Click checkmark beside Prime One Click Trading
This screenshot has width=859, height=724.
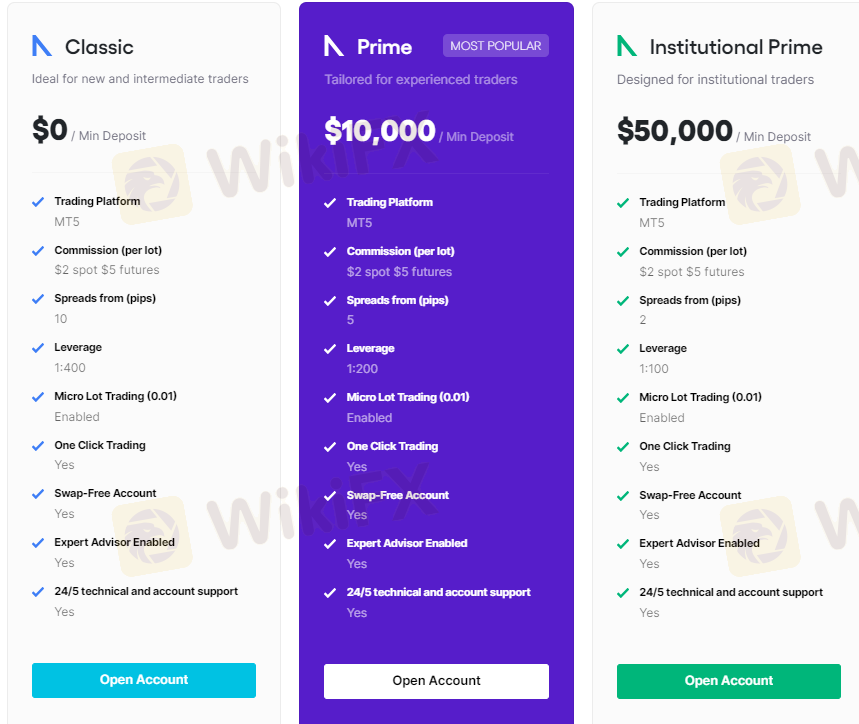[x=330, y=447]
